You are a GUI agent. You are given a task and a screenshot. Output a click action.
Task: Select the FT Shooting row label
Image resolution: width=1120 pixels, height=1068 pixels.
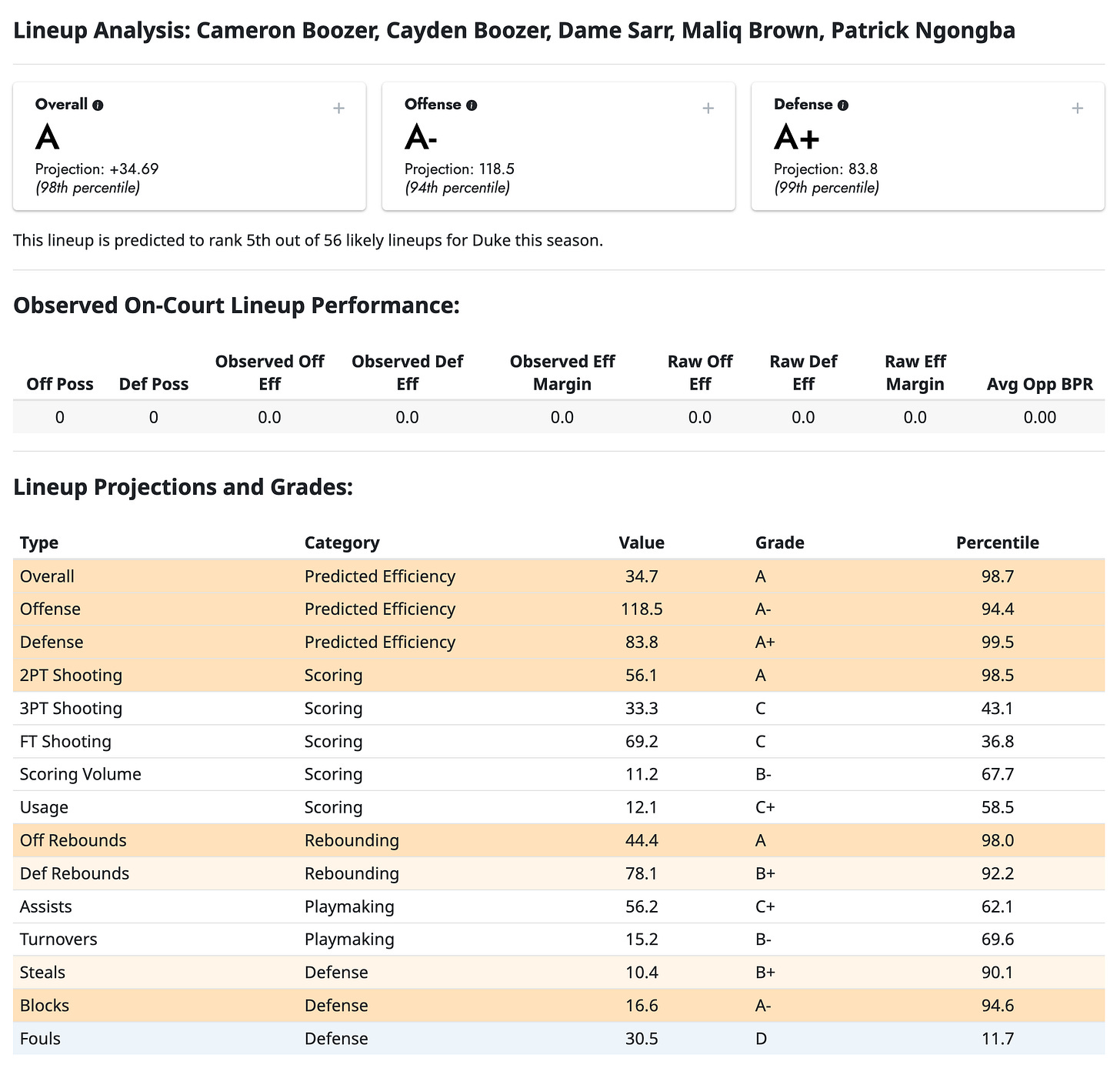65,741
